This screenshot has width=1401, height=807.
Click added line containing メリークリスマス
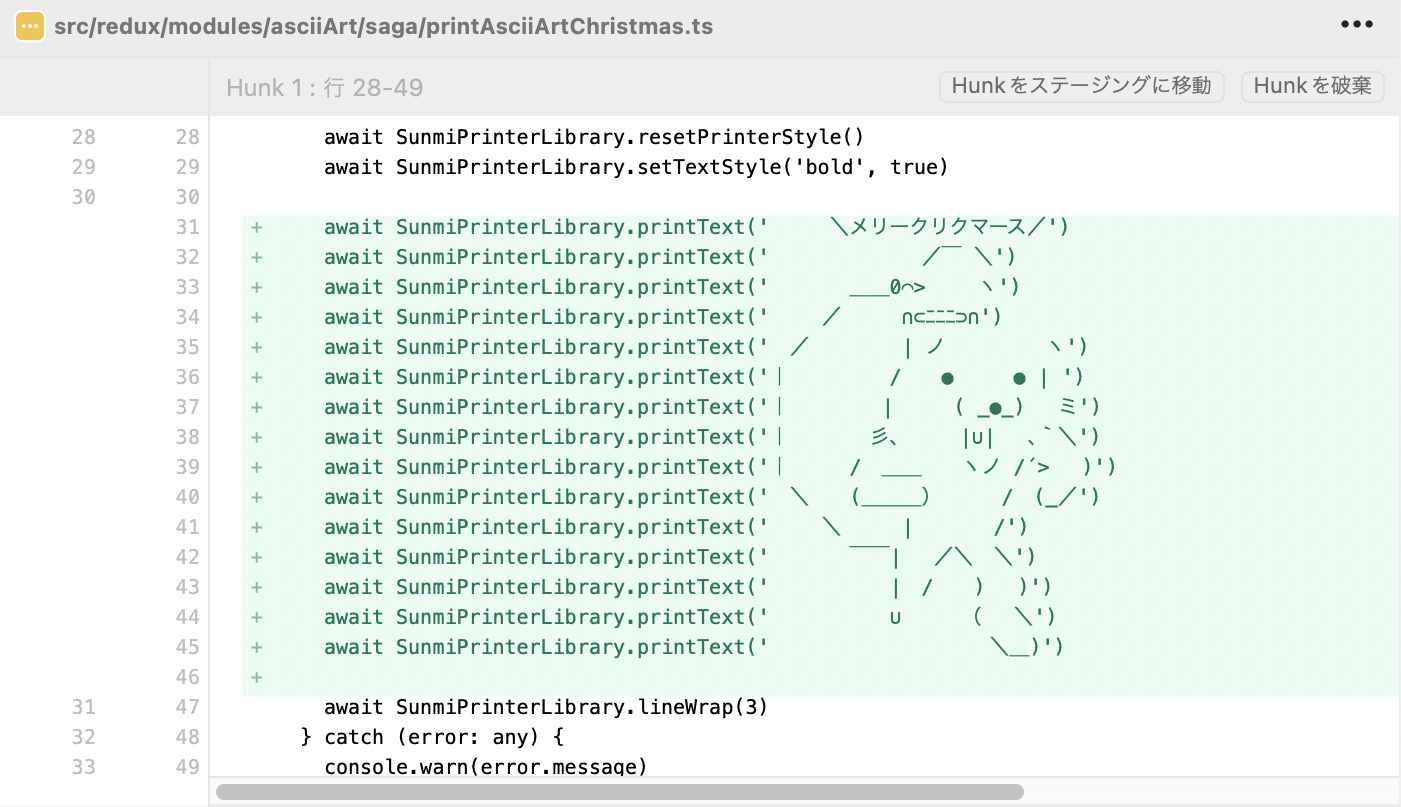(820, 227)
